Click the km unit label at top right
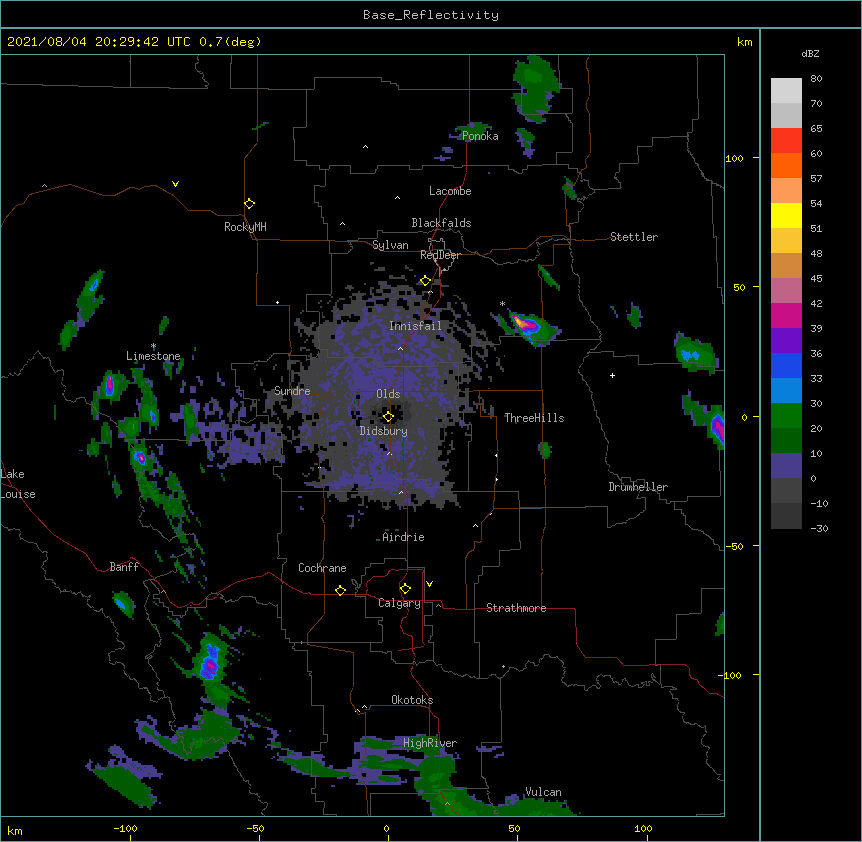 pyautogui.click(x=745, y=42)
